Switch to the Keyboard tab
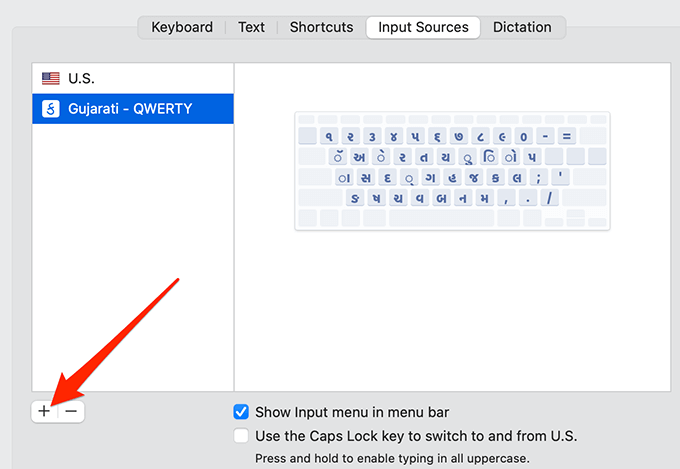Image resolution: width=680 pixels, height=469 pixels. [x=182, y=27]
